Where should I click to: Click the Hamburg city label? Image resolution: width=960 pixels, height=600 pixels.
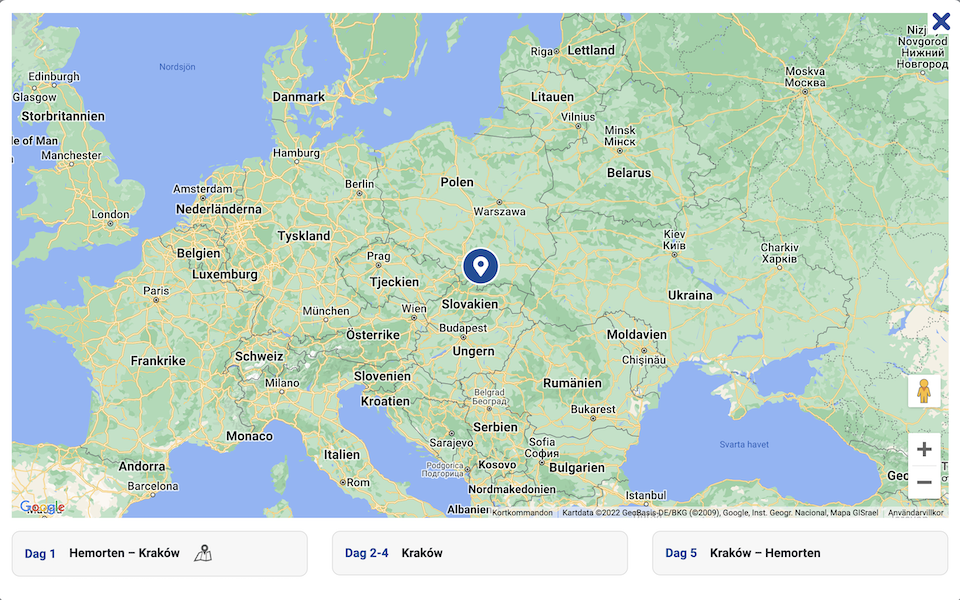[x=296, y=152]
